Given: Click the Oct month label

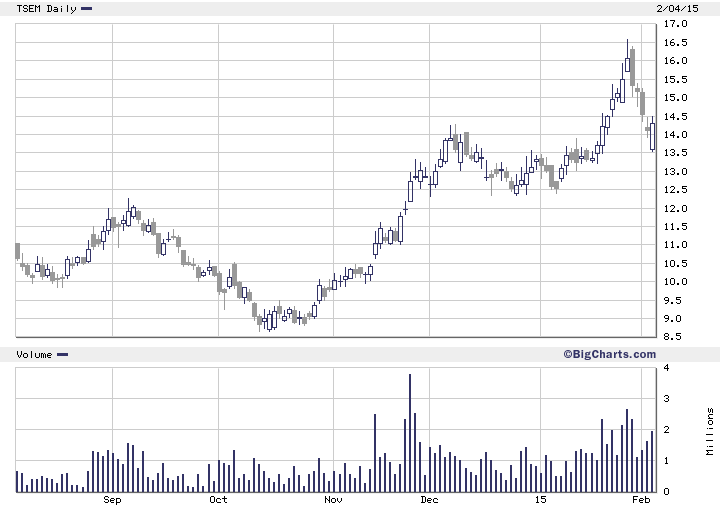Looking at the screenshot, I should coord(218,499).
